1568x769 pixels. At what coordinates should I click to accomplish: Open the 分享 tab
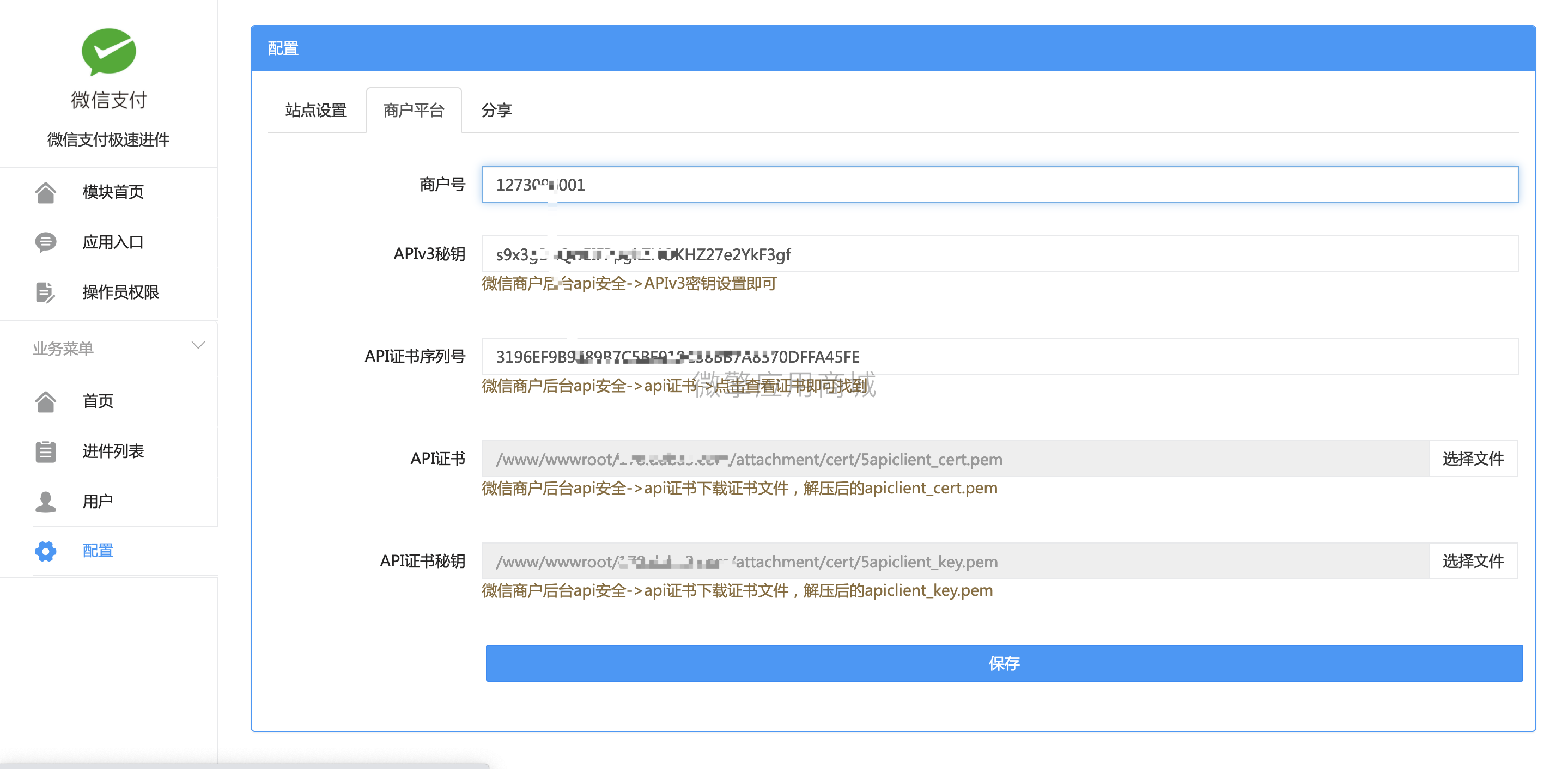[496, 111]
